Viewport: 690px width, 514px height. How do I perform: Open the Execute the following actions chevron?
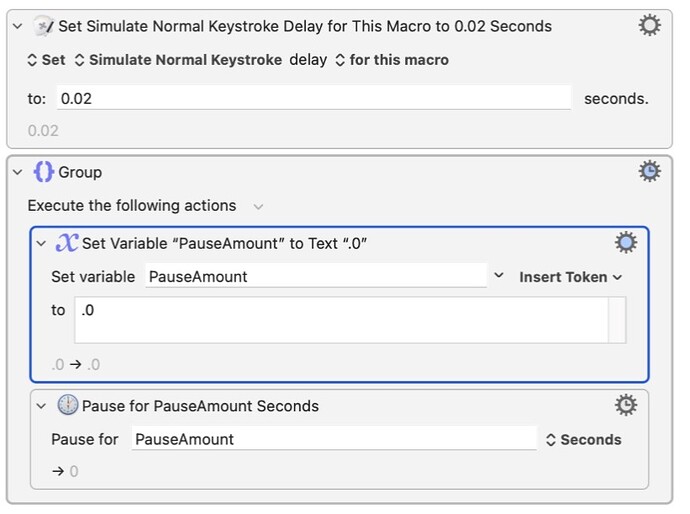pos(258,206)
